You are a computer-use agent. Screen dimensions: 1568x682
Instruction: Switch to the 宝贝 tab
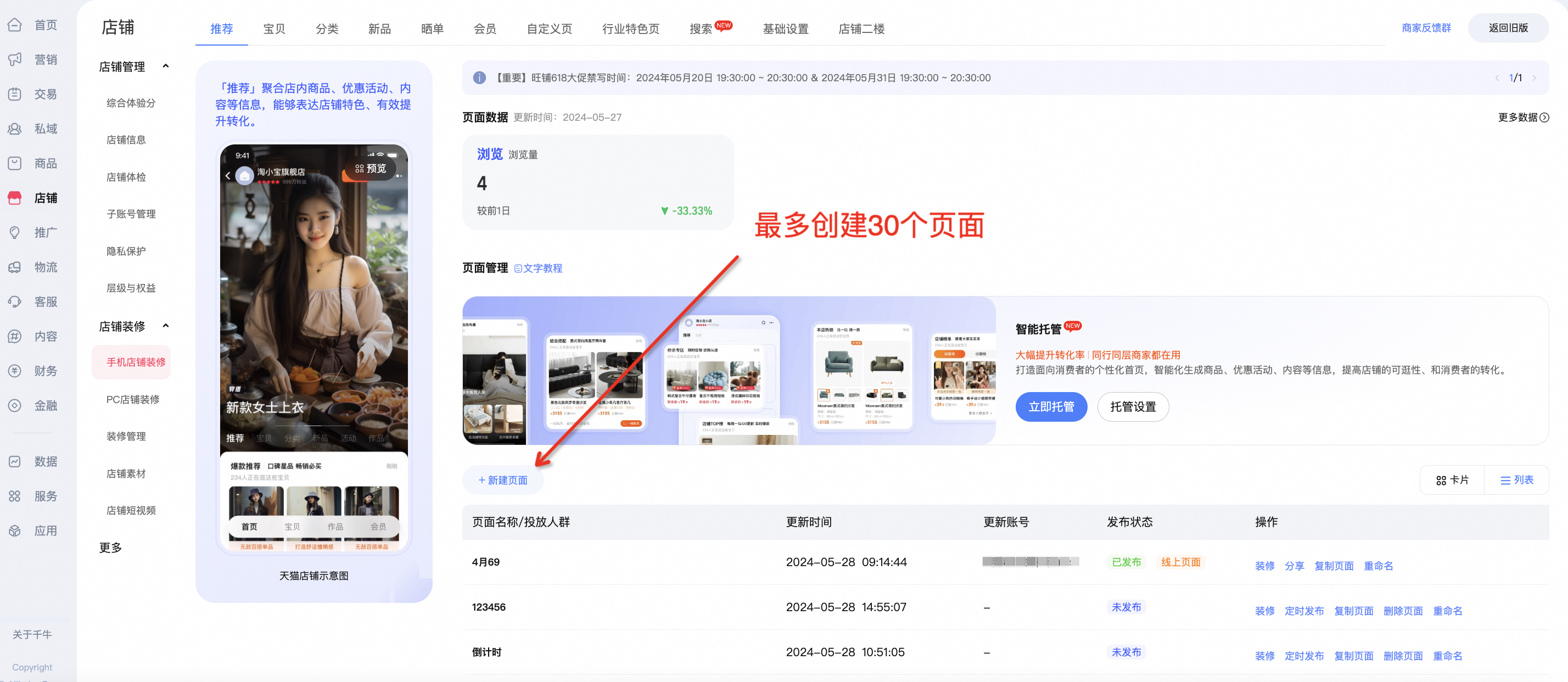tap(274, 29)
